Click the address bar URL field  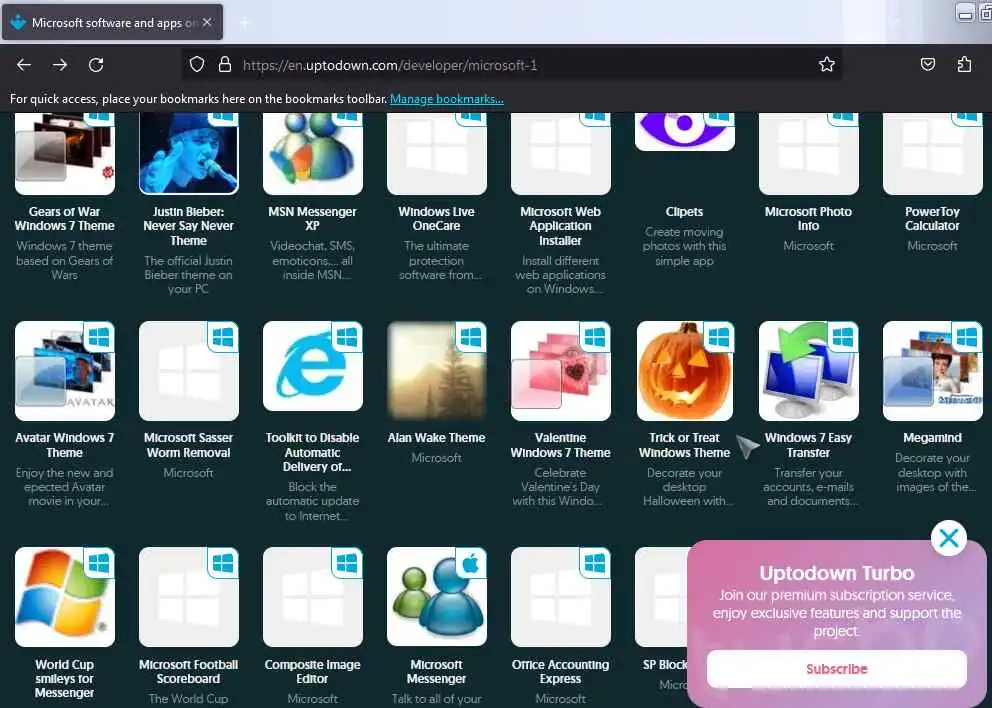point(512,65)
